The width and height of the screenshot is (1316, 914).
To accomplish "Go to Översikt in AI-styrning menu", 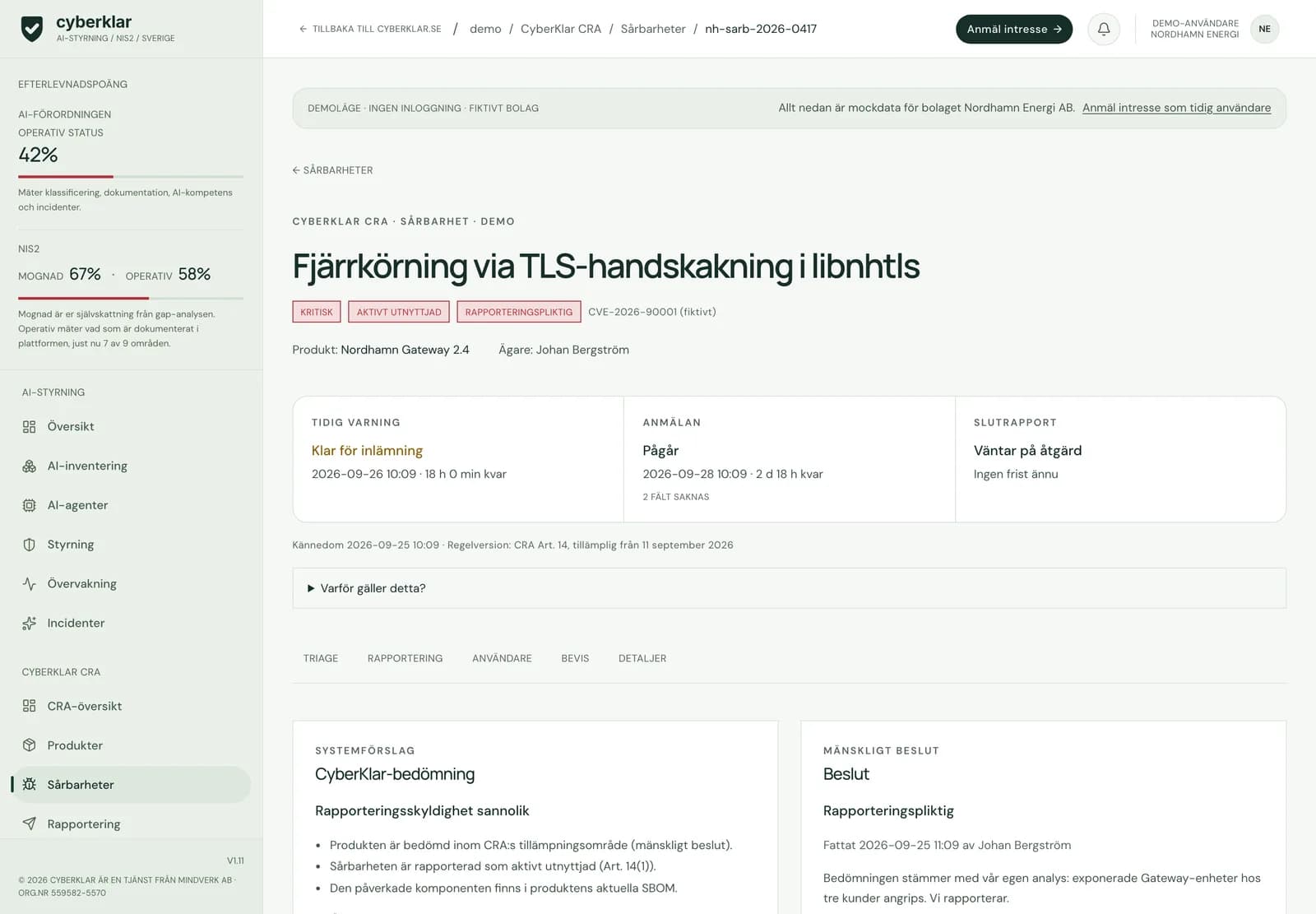I will [132, 426].
